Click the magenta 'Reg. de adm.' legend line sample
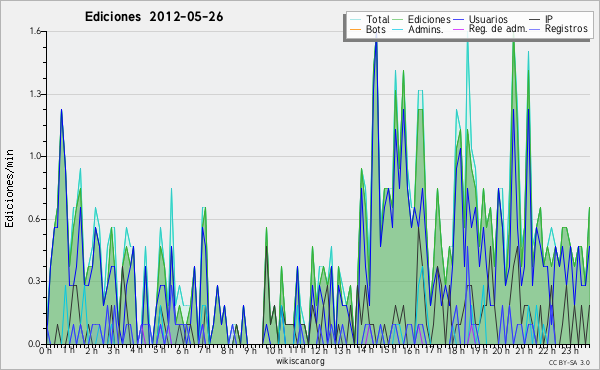This screenshot has width=600, height=370. [x=459, y=29]
